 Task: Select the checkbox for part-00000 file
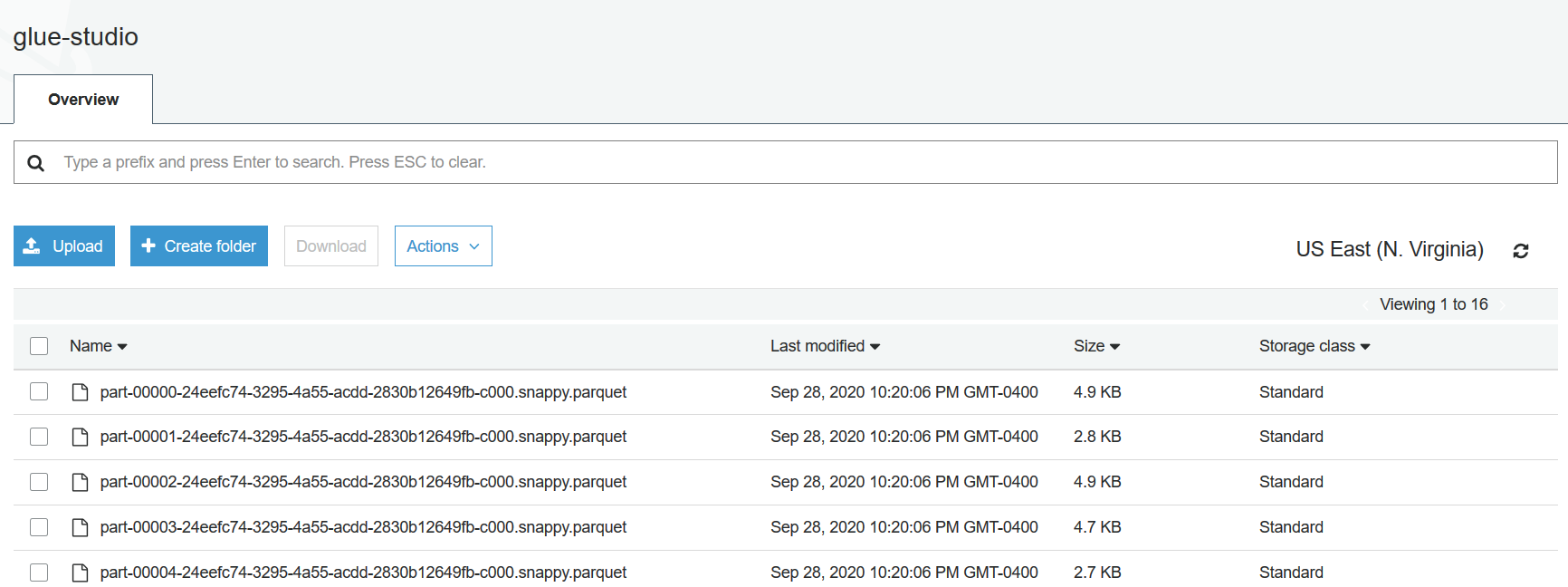tap(39, 391)
